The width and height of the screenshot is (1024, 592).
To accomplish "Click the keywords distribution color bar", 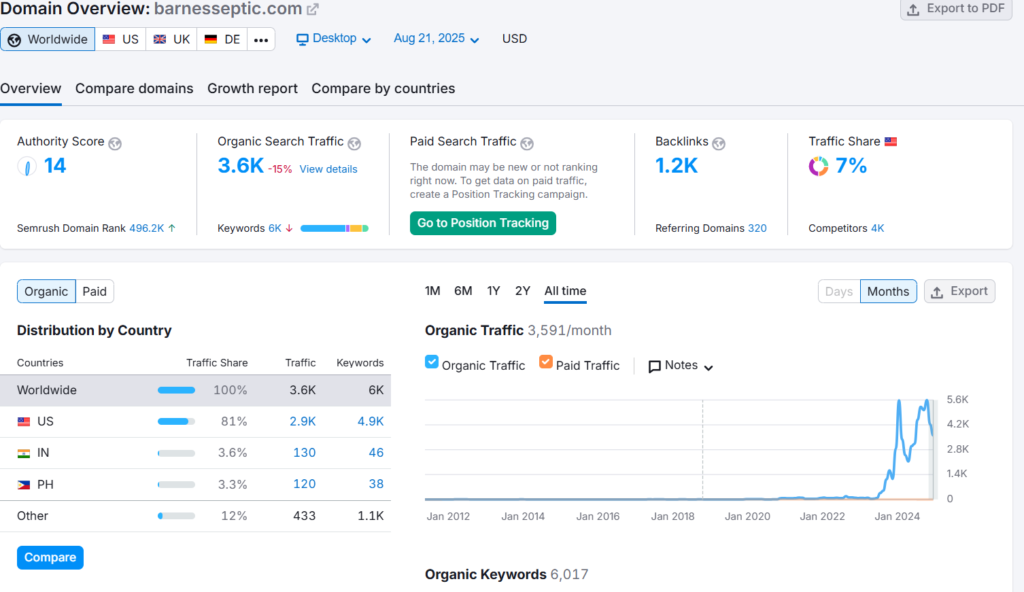I will pos(334,229).
